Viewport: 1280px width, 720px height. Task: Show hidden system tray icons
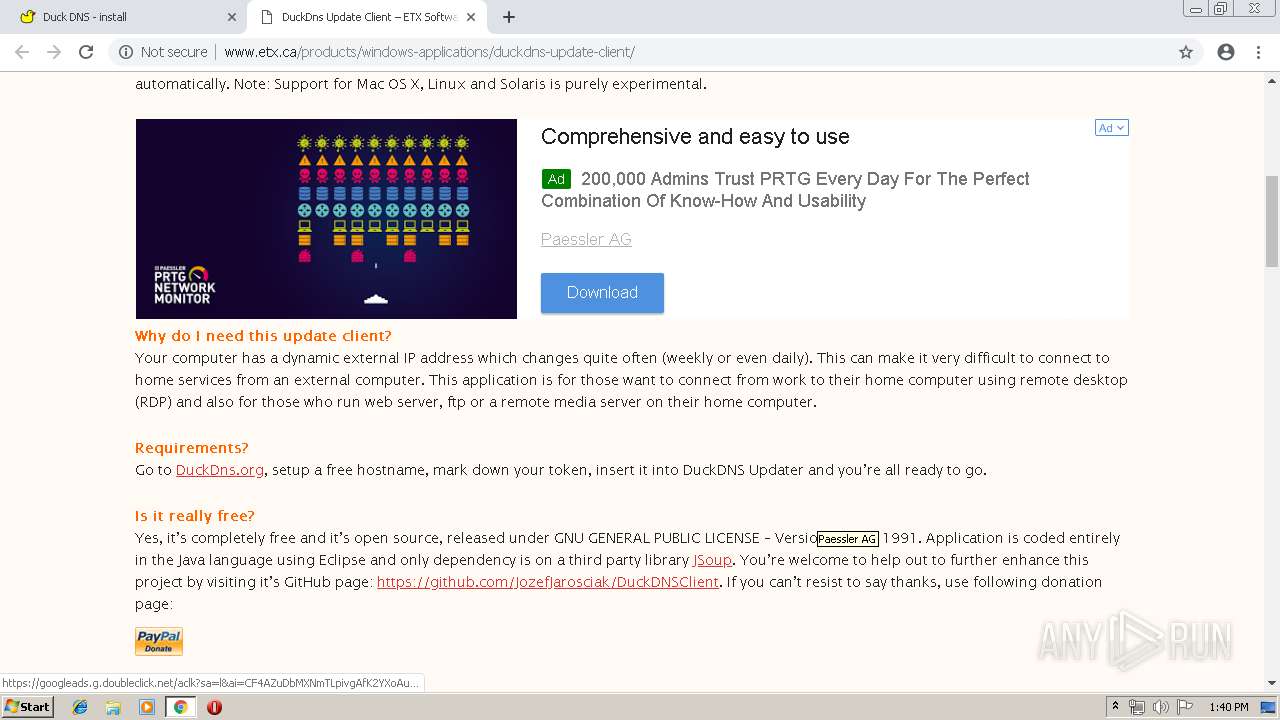pyautogui.click(x=1115, y=707)
